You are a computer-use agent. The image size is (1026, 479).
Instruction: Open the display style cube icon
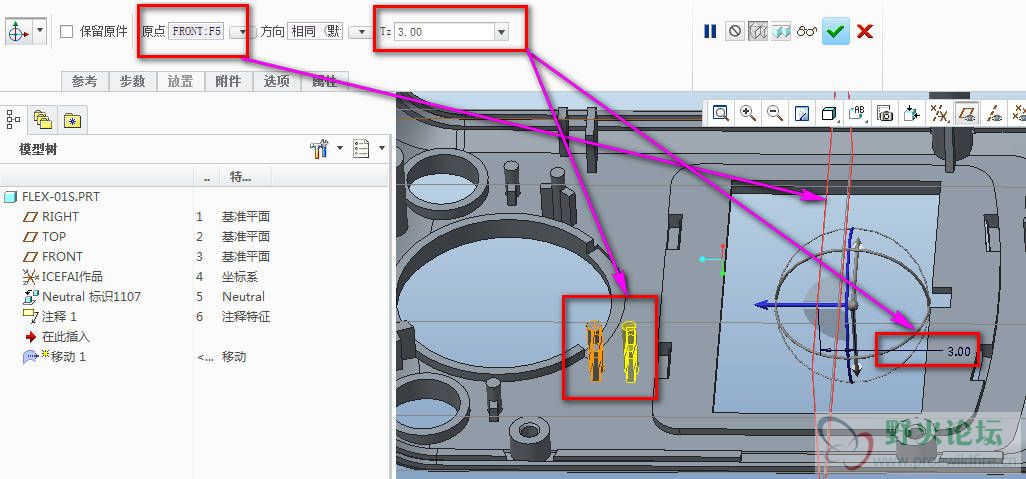(830, 114)
